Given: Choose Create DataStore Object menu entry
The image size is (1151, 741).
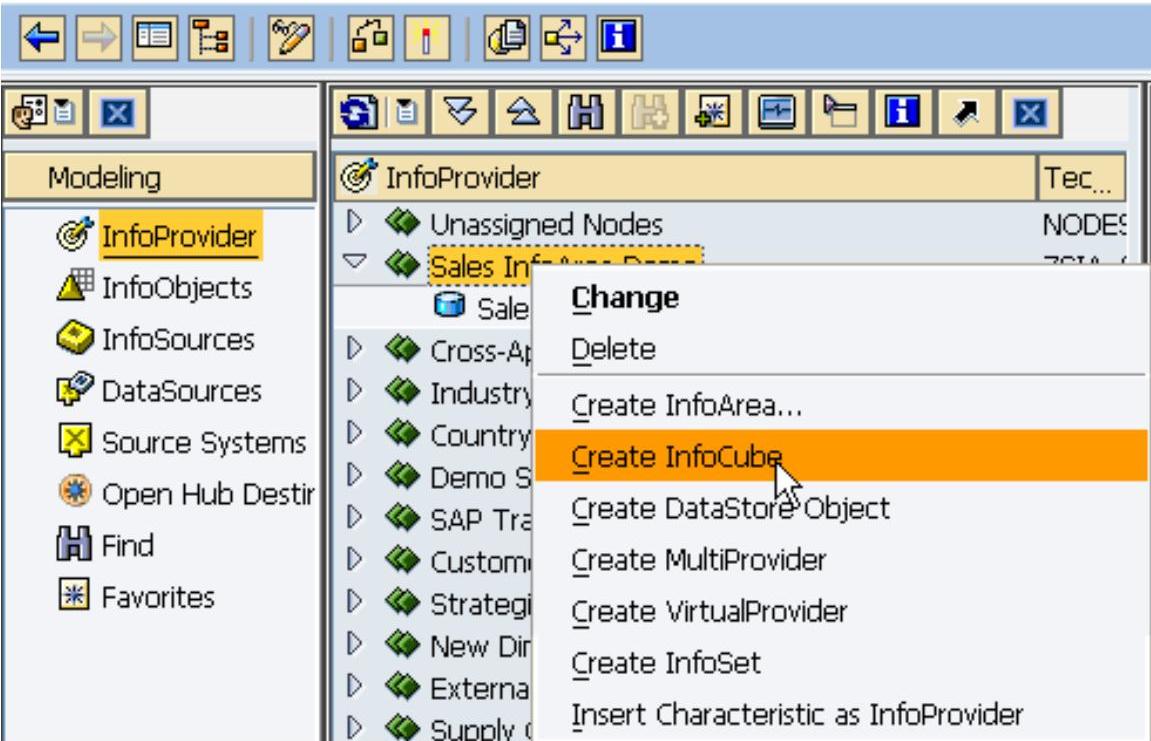Looking at the screenshot, I should coord(730,508).
